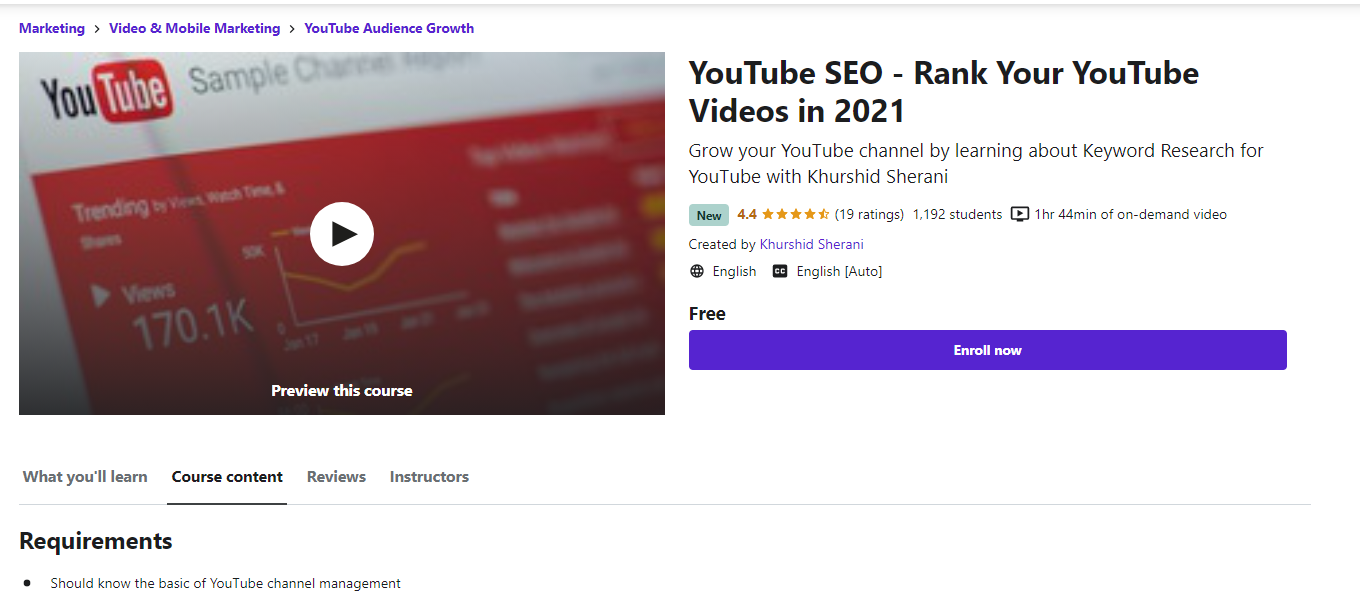The width and height of the screenshot is (1360, 614).
Task: Click the closed captions CC icon
Action: [x=780, y=271]
